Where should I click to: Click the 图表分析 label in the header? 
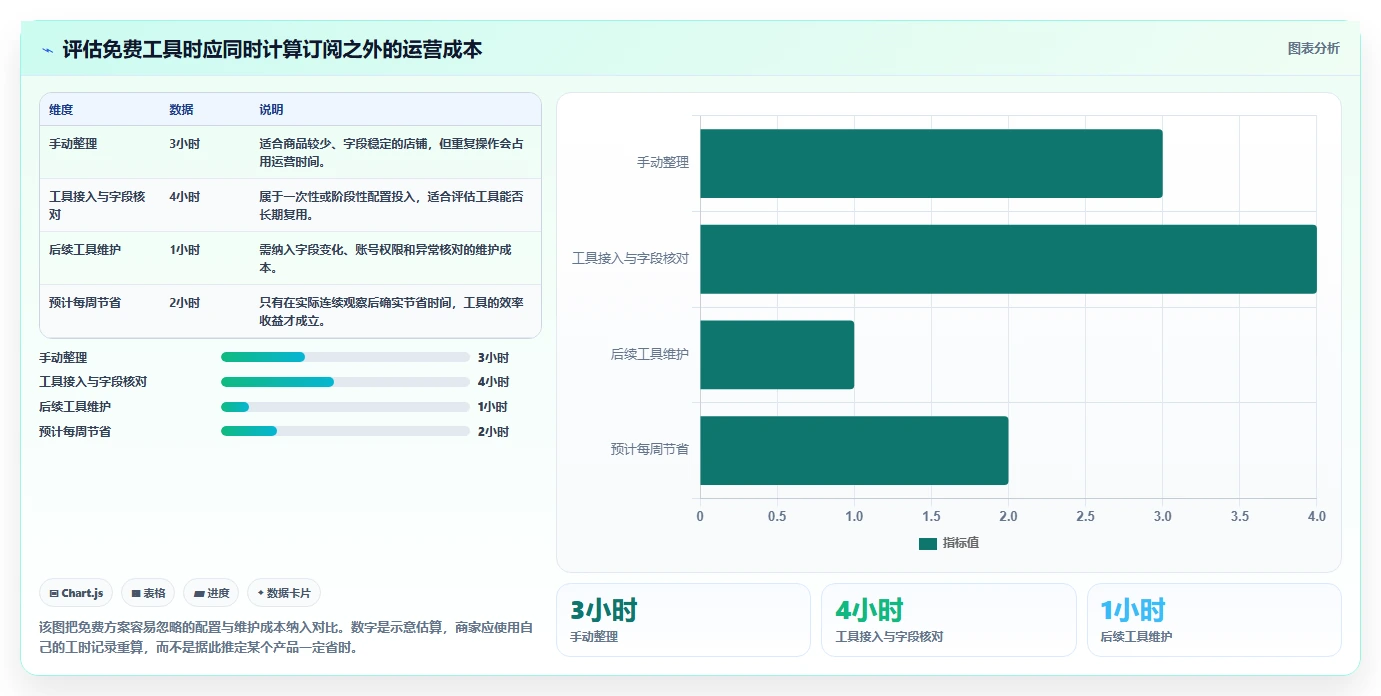click(x=1313, y=49)
